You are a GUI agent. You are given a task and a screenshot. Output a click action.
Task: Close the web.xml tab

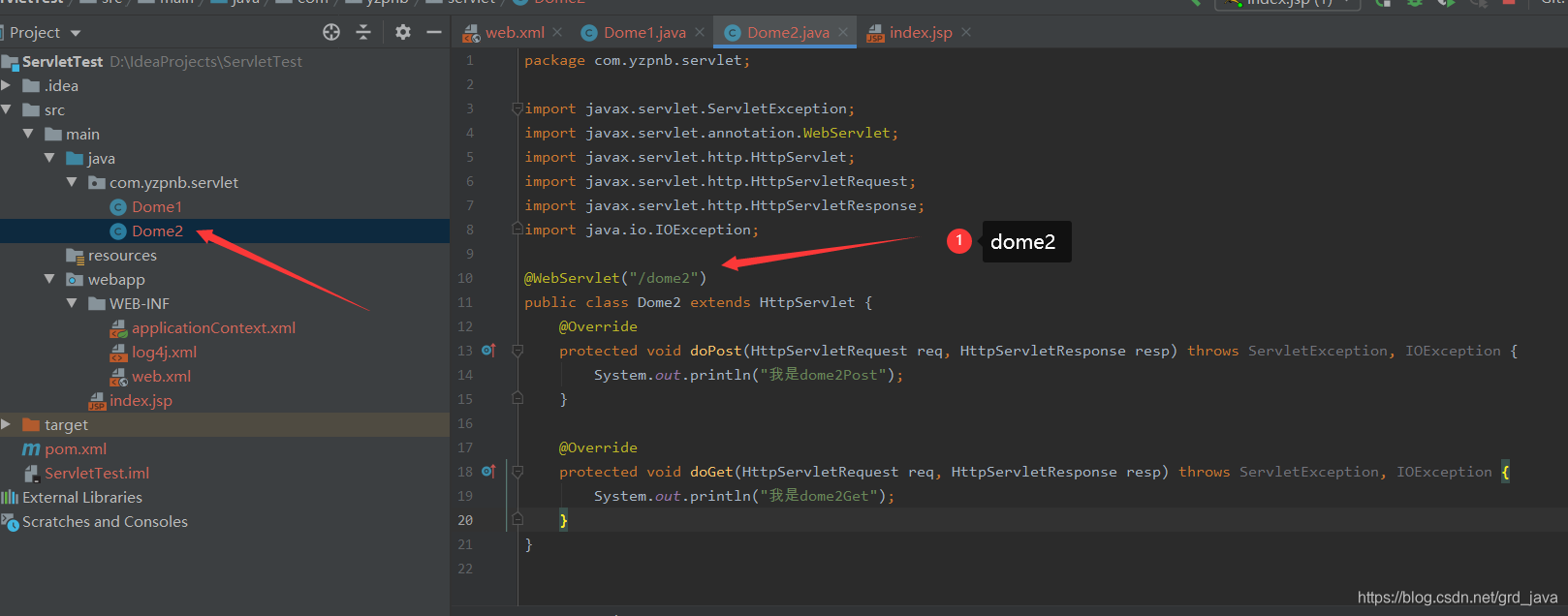557,32
